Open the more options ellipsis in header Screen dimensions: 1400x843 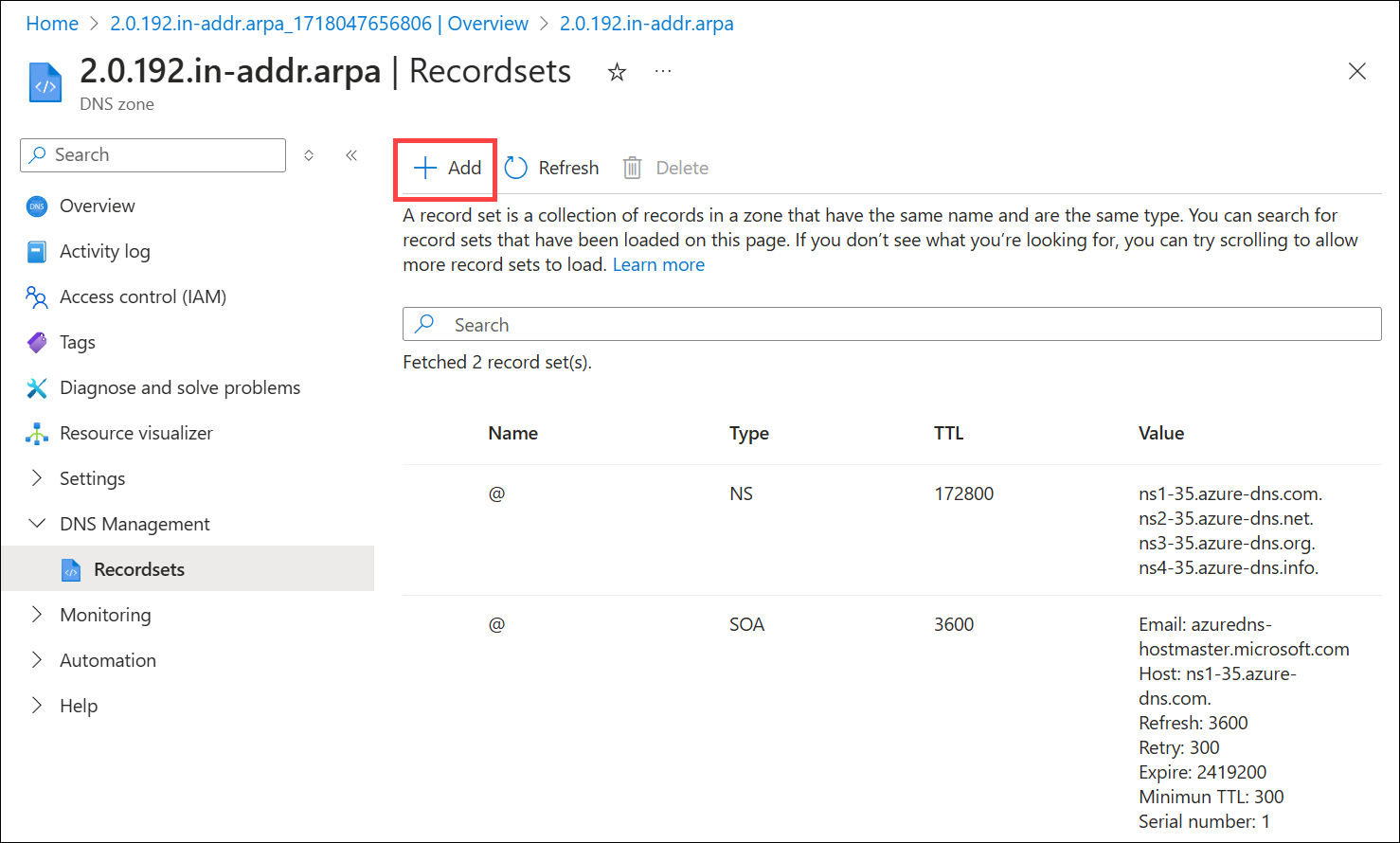pos(663,72)
